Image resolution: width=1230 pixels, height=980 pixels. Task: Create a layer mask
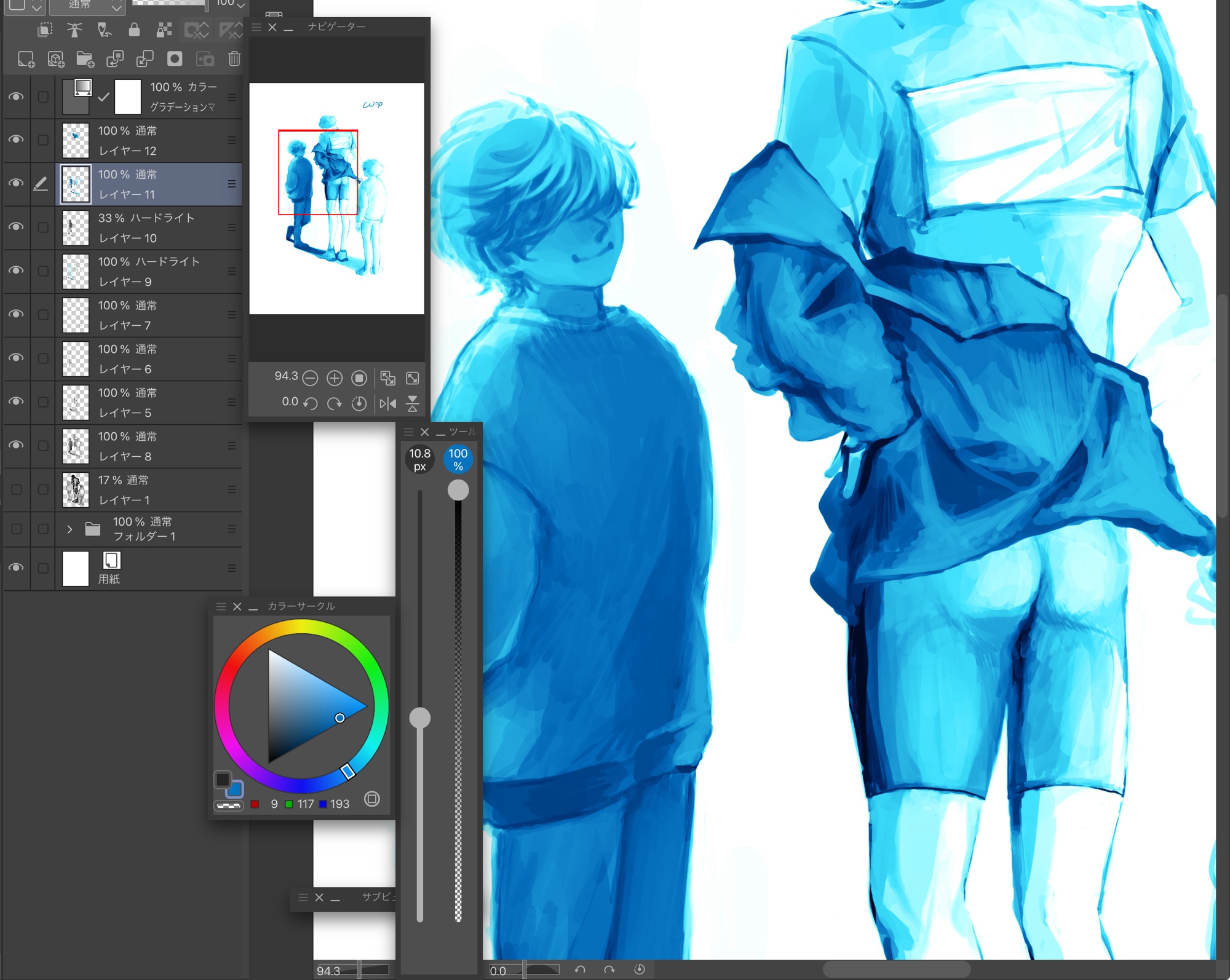click(x=175, y=59)
